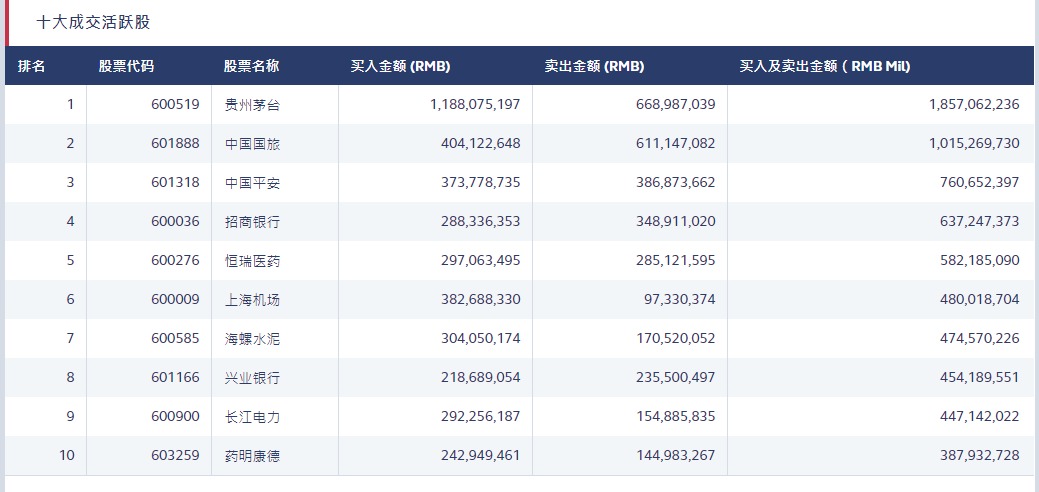Click the 招商银行 stock name
This screenshot has width=1039, height=492.
point(252,221)
